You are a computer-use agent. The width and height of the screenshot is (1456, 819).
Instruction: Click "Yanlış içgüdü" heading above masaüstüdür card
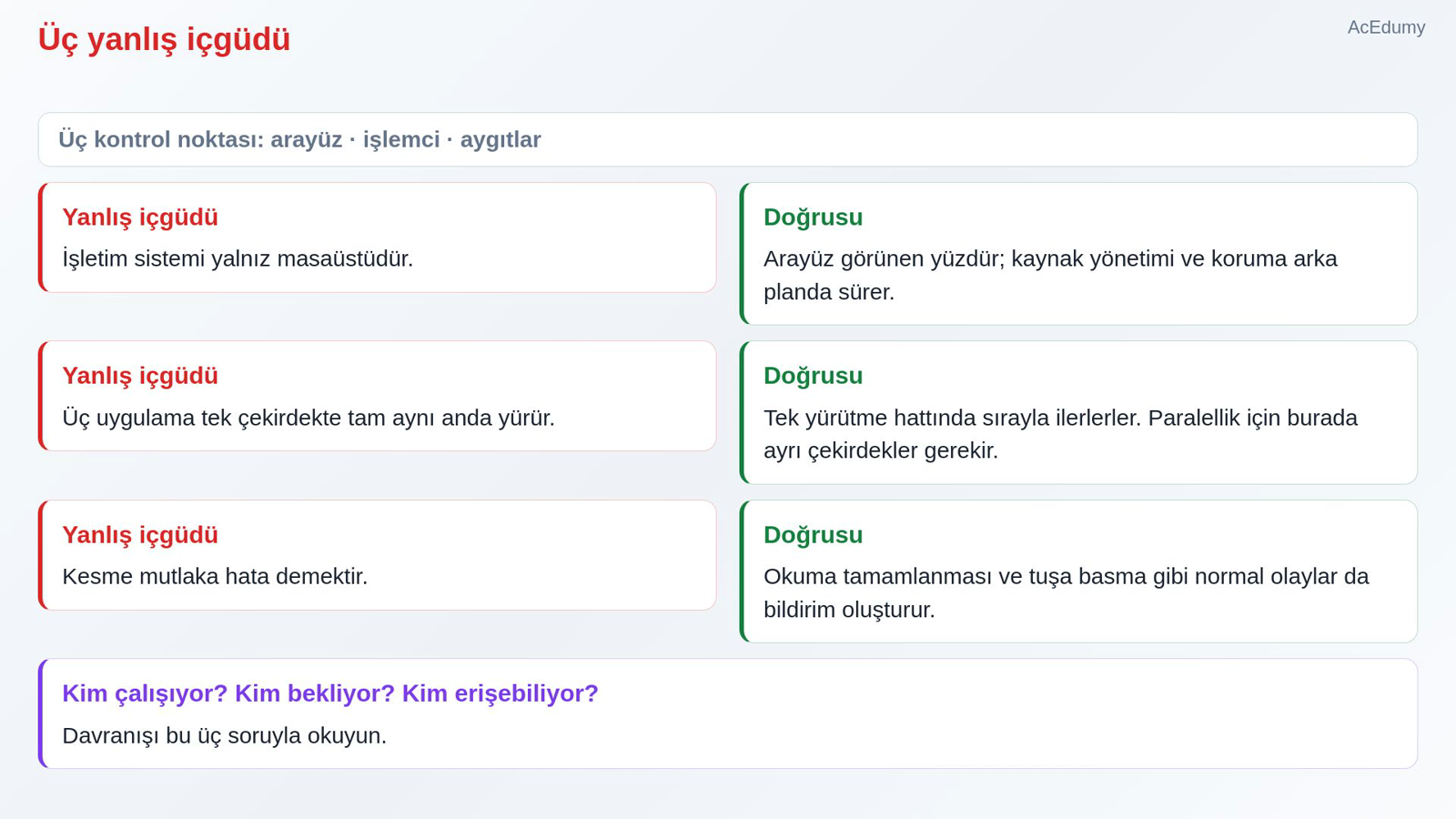[x=140, y=217]
